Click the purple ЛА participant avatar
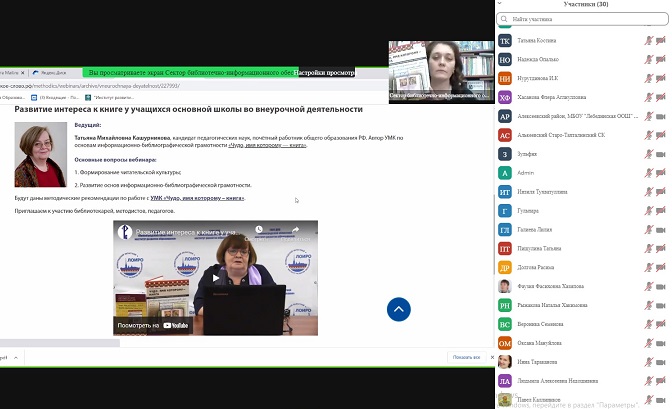Image resolution: width=672 pixels, height=409 pixels. 505,381
